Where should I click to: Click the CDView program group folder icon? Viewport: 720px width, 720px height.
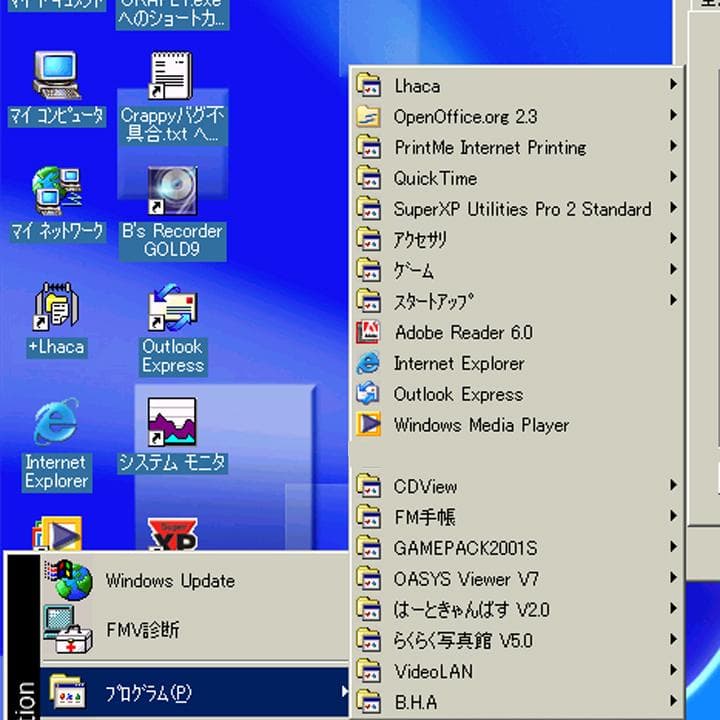coord(368,486)
